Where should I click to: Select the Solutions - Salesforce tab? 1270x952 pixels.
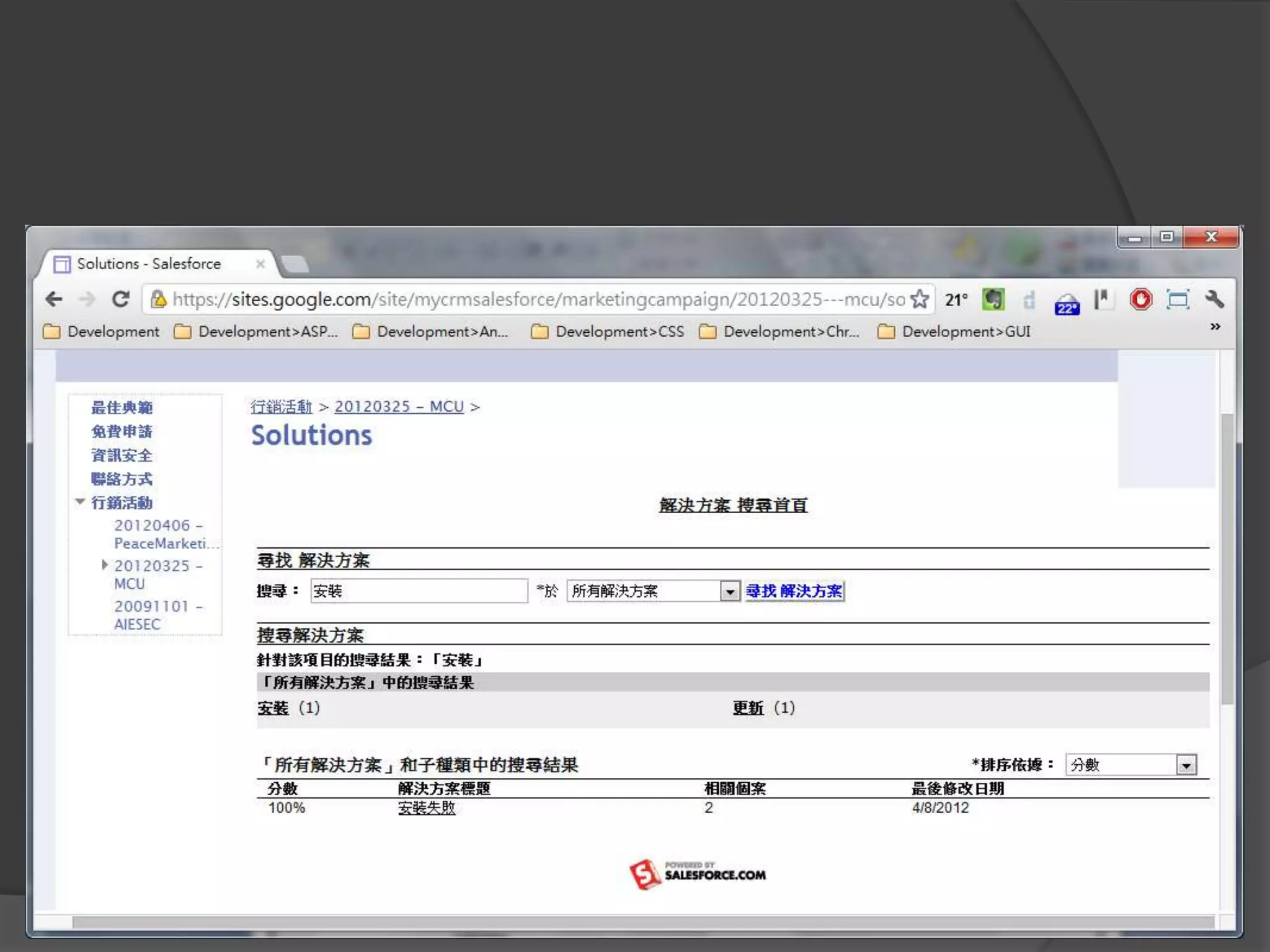pos(149,264)
